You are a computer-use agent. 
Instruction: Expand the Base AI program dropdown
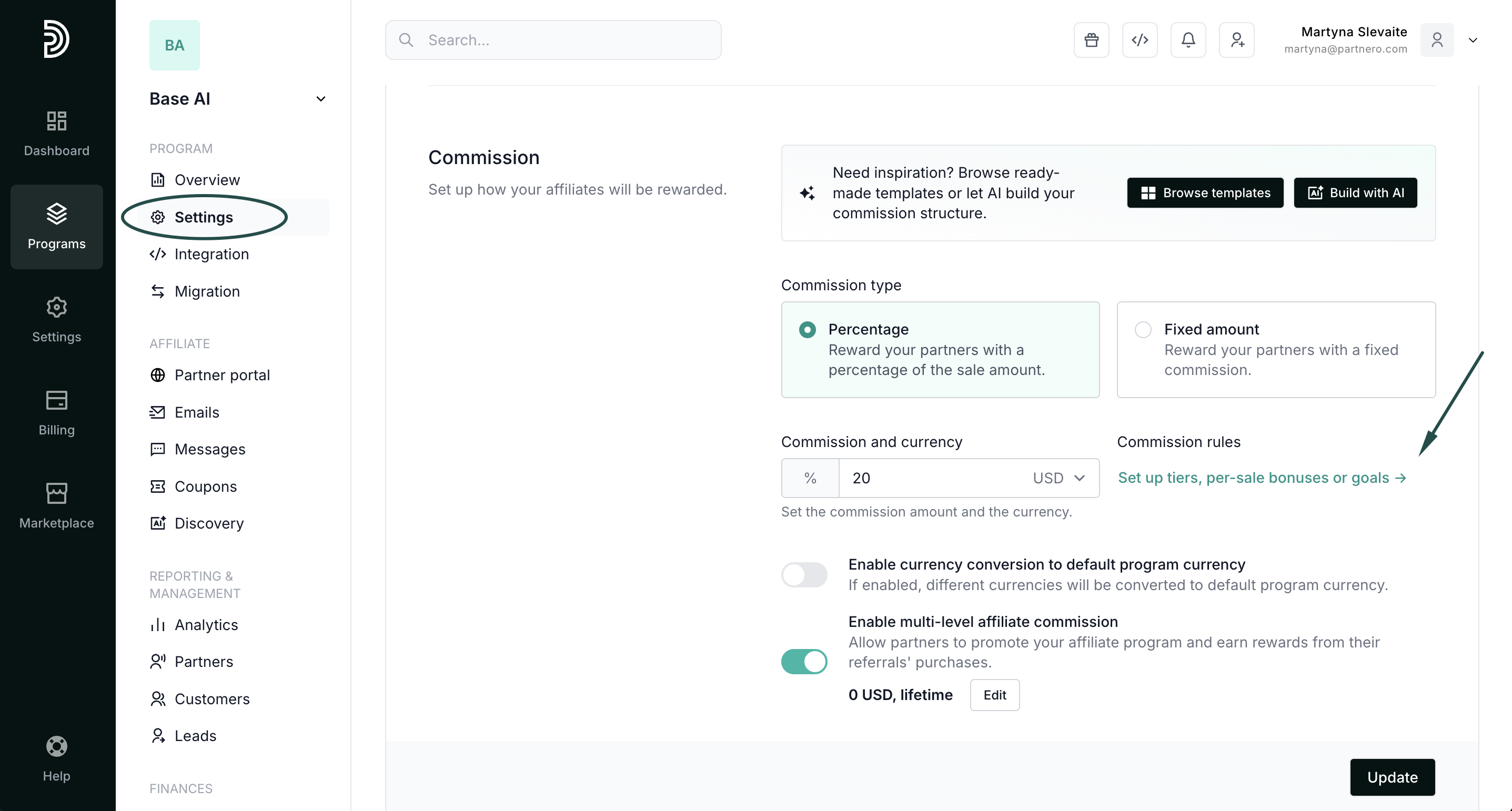tap(320, 98)
